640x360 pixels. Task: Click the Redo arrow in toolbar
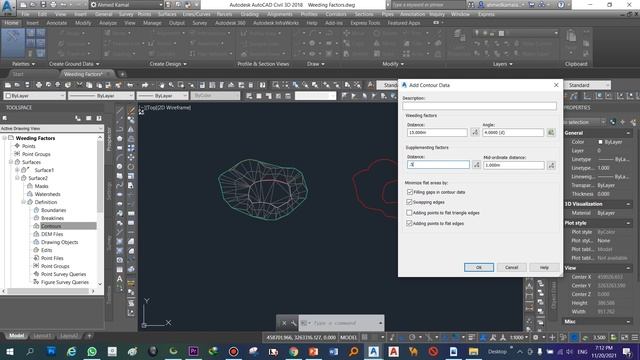[x=145, y=85]
